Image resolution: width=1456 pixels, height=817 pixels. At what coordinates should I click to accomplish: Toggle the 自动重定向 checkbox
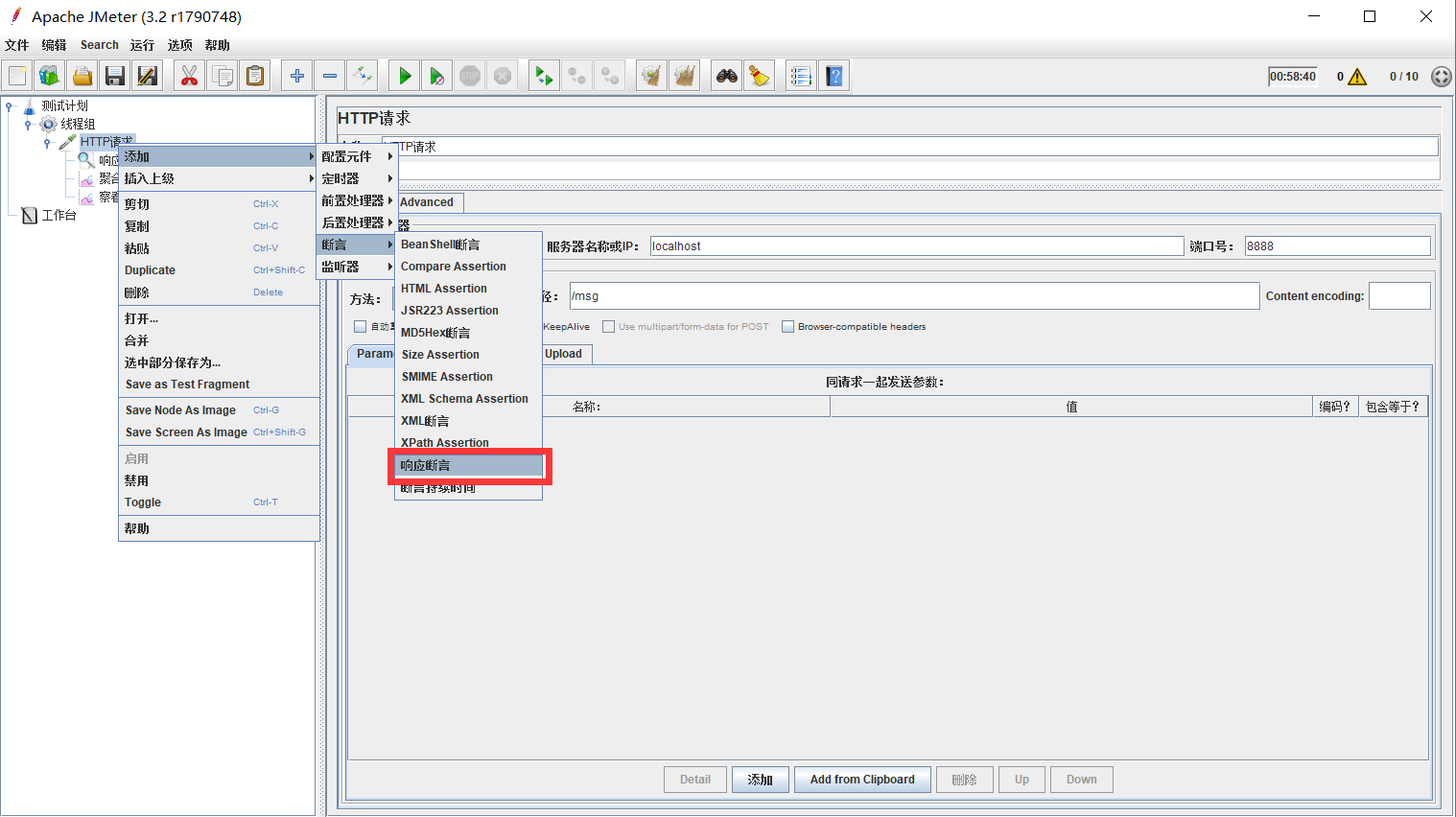[361, 327]
